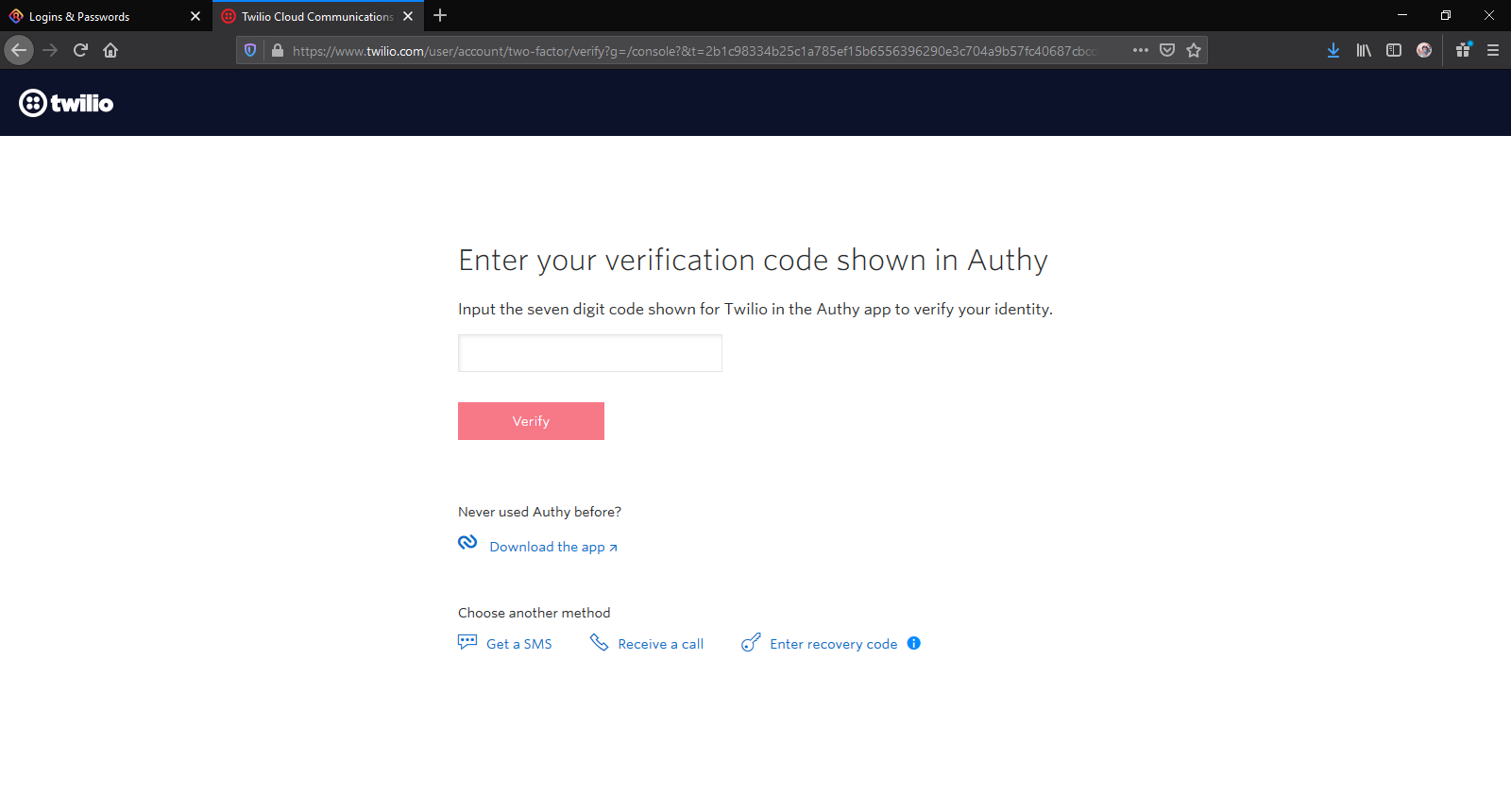Click the "Never used Authy before?" text

pyautogui.click(x=539, y=512)
